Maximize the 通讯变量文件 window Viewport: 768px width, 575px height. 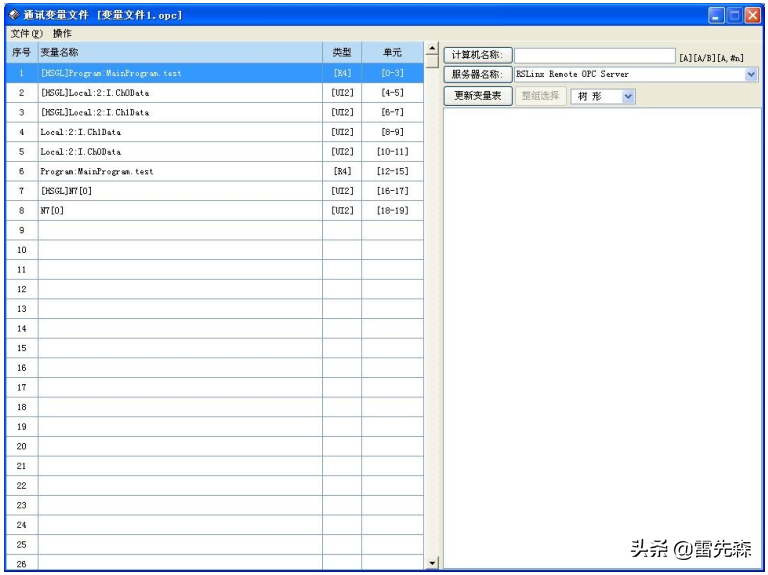point(734,15)
